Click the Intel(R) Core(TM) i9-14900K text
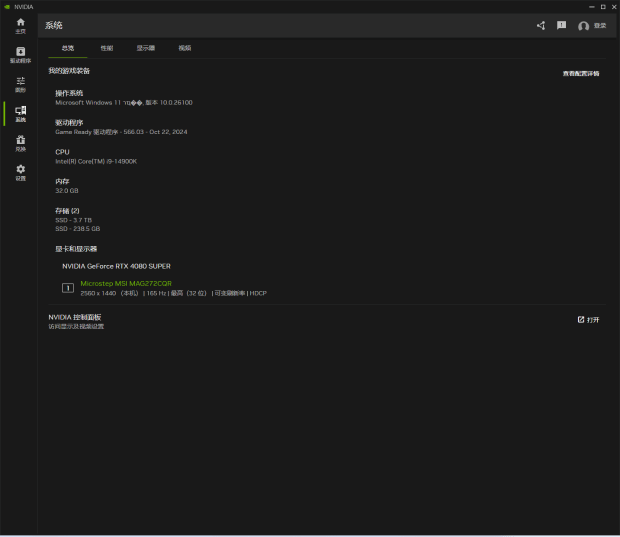Viewport: 620px width, 537px height. coord(96,161)
